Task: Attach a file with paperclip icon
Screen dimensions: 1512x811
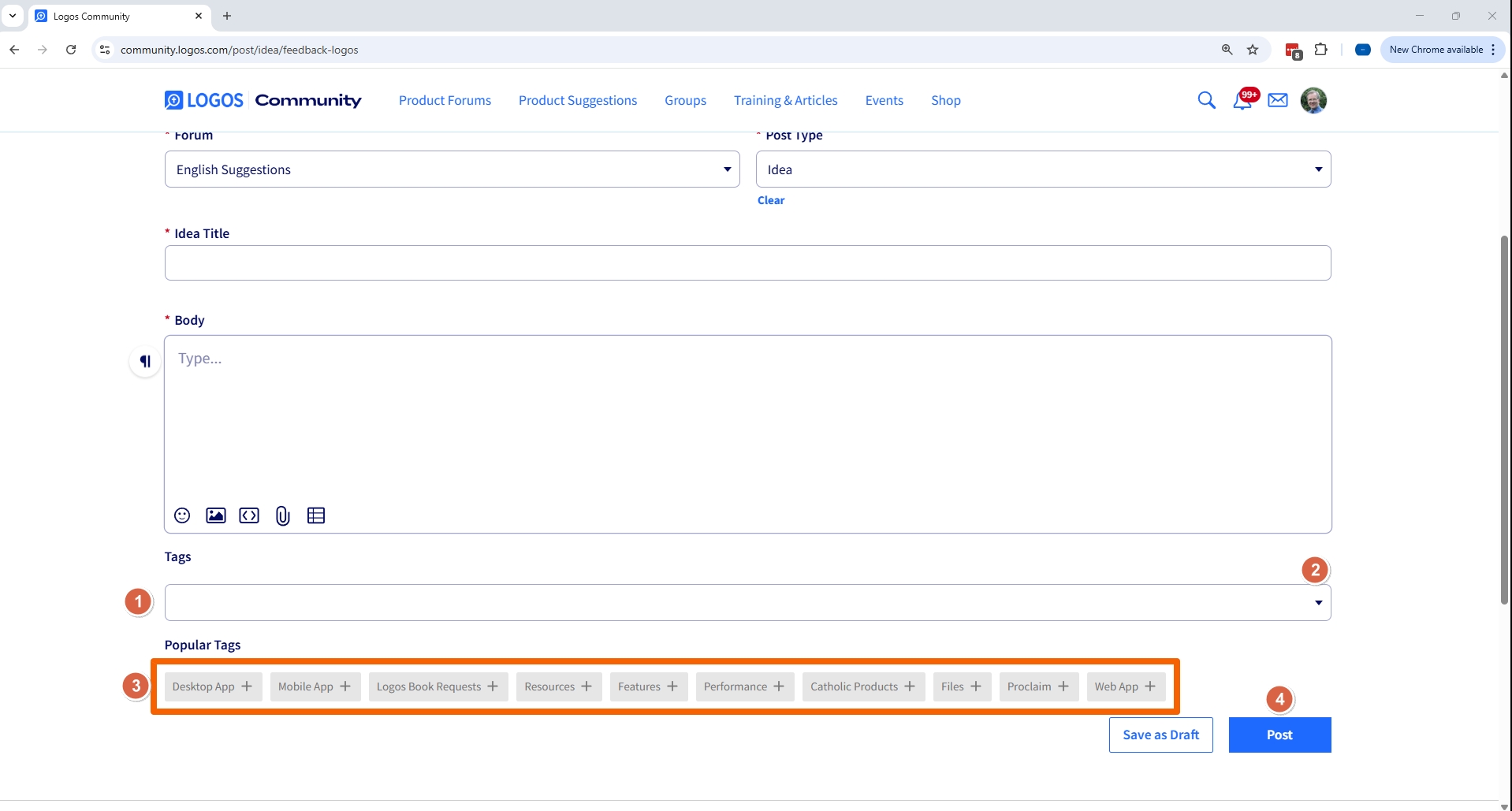Action: click(x=283, y=515)
